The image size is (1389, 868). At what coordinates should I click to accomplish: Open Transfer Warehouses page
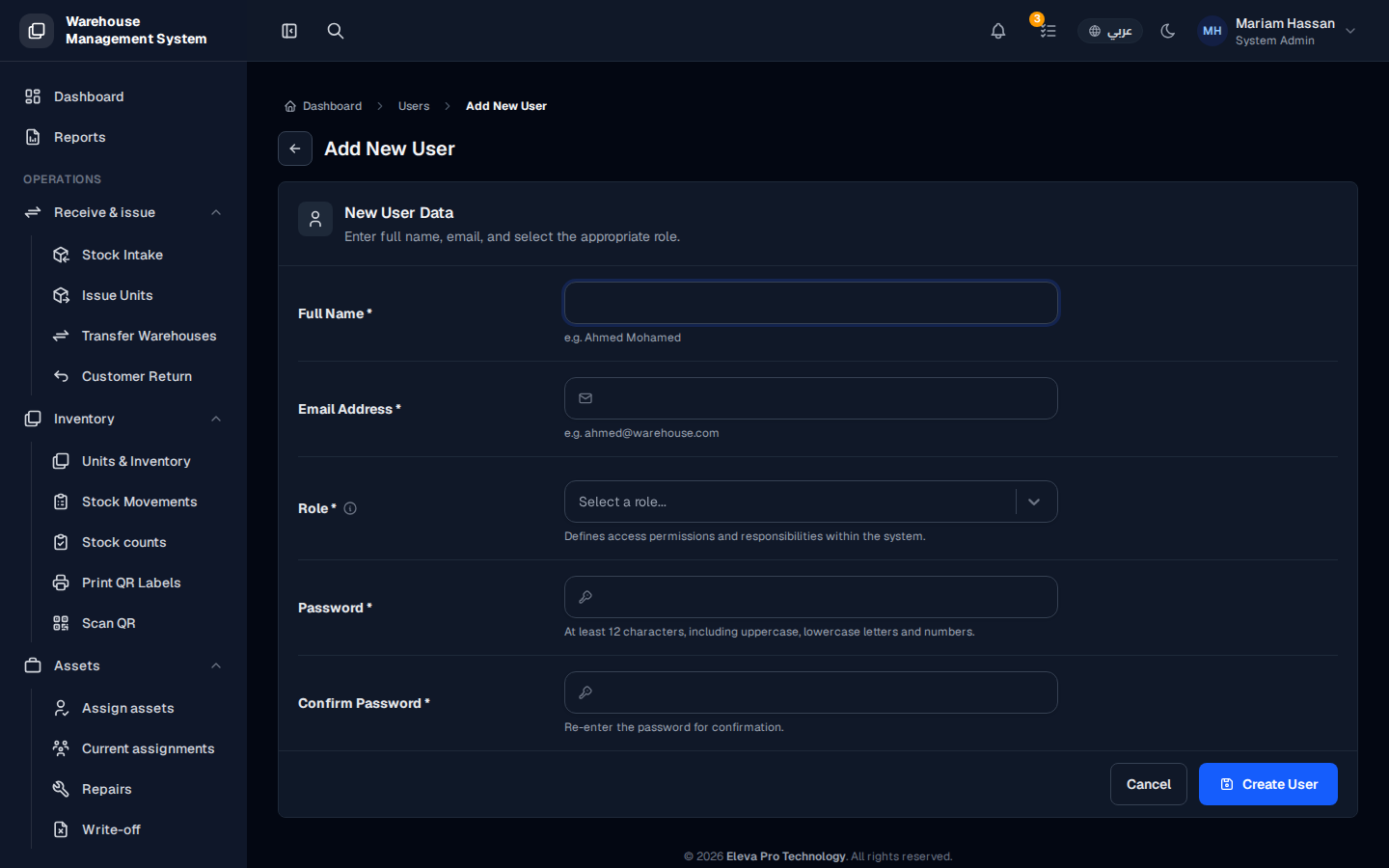coord(138,336)
